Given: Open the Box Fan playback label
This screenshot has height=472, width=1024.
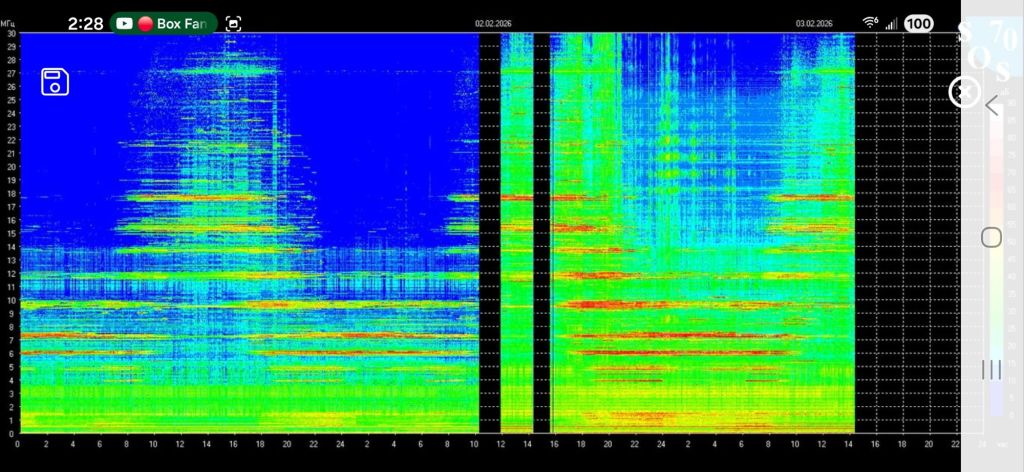Looking at the screenshot, I should (x=181, y=23).
